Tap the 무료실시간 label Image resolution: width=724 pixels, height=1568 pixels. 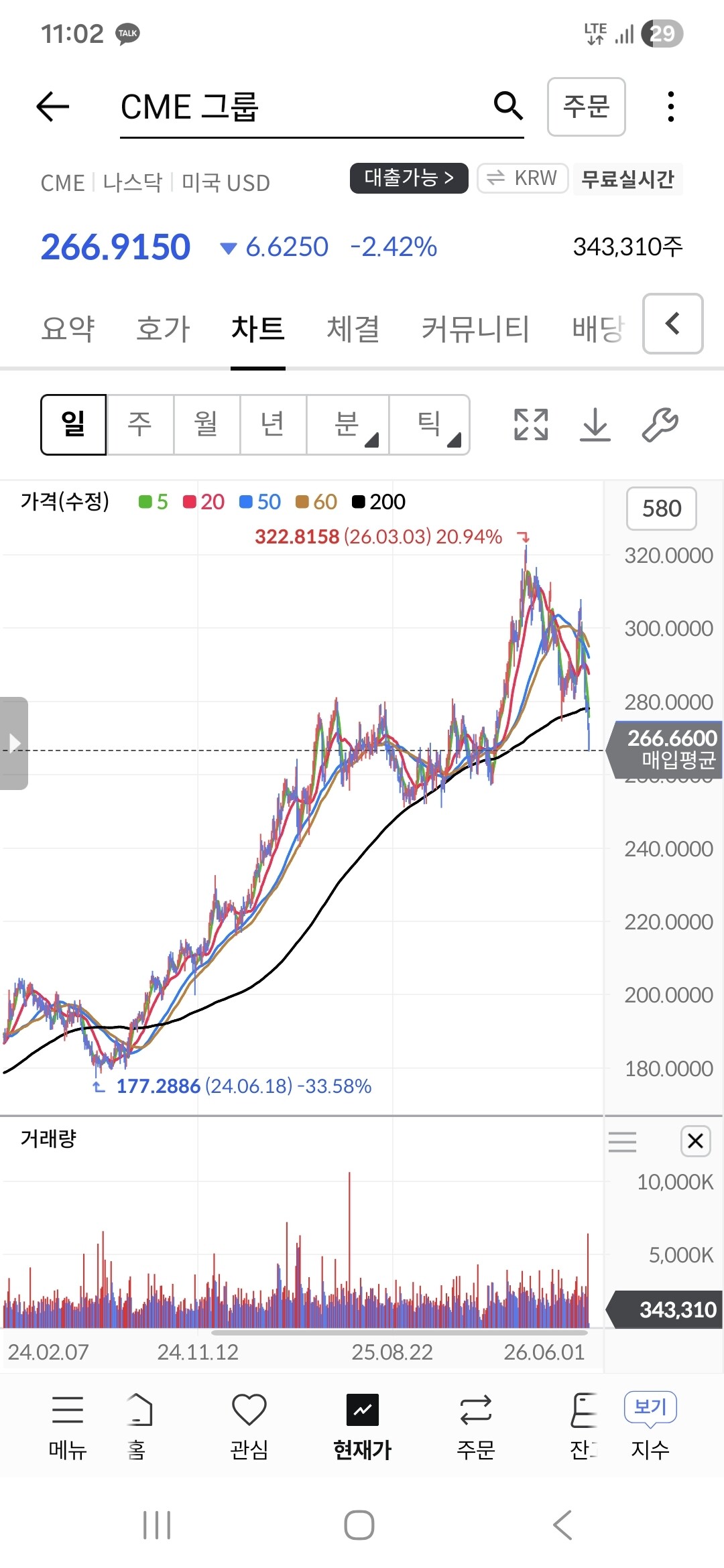pyautogui.click(x=627, y=179)
